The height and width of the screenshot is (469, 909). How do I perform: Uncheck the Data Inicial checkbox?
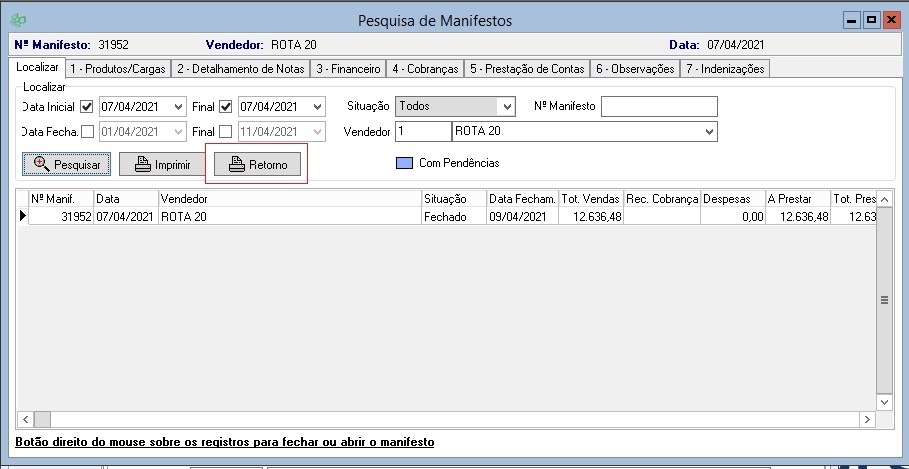[87, 107]
